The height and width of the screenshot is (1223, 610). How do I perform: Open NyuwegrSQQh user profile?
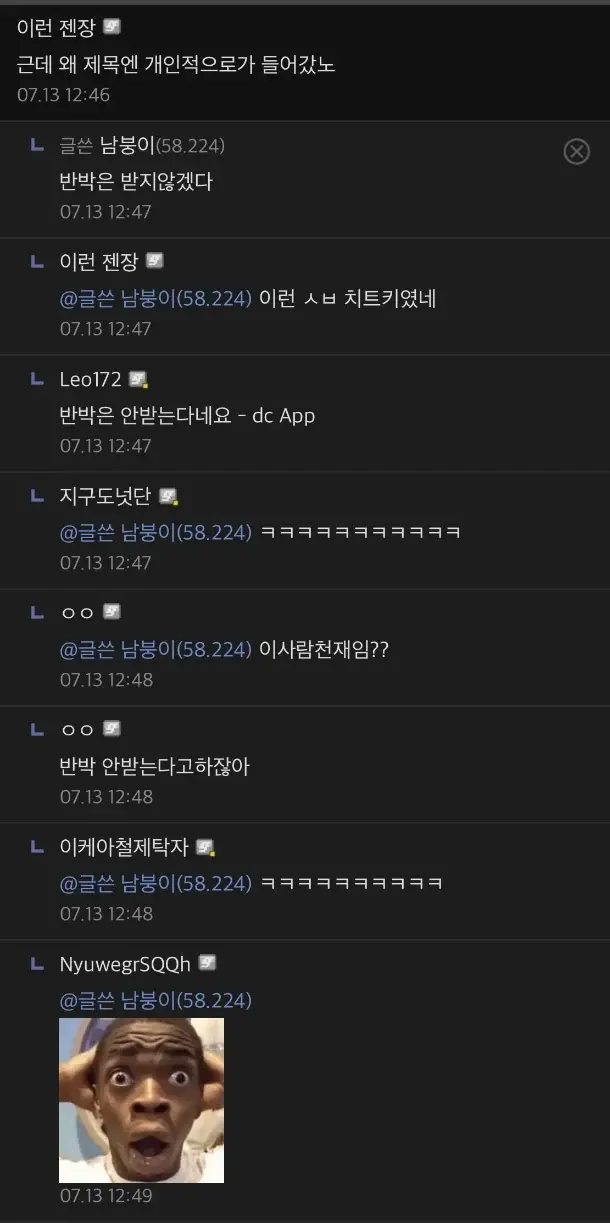125,965
